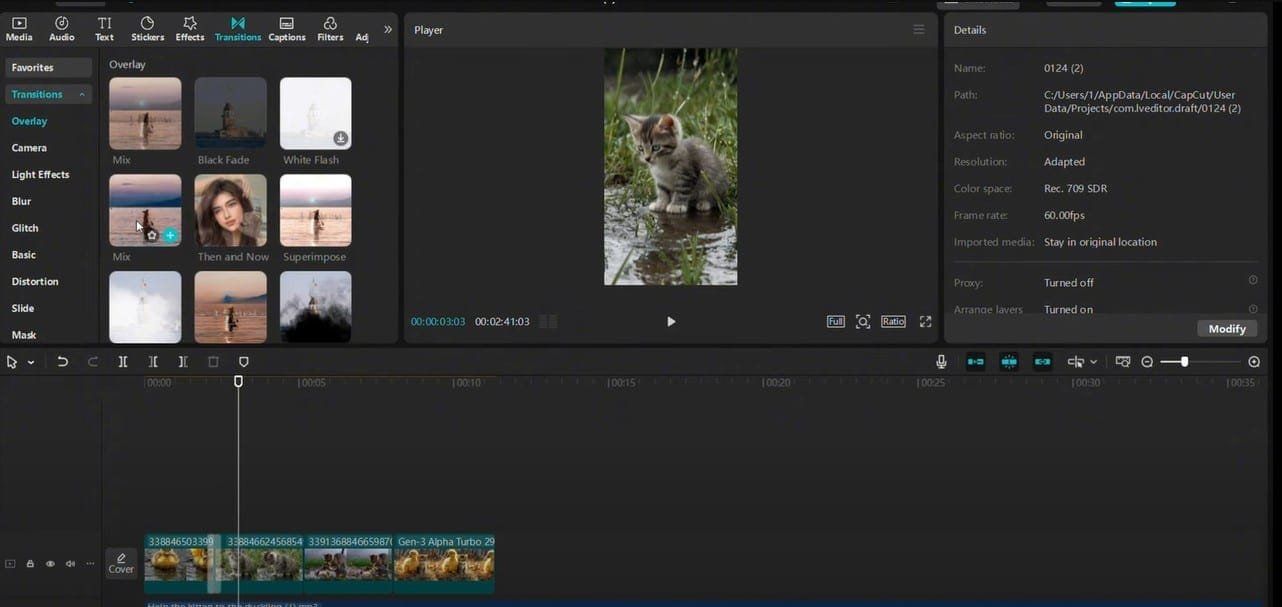Show Proxy info tooltip icon
1282x607 pixels.
[1253, 281]
